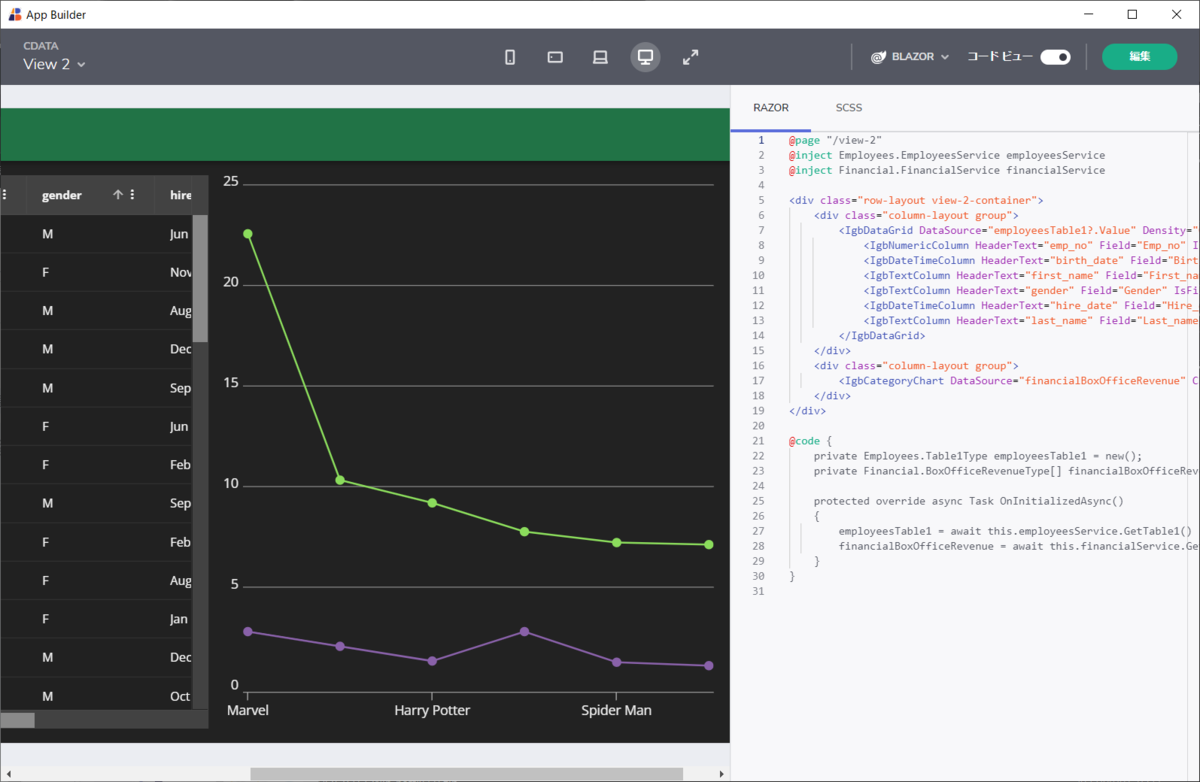
Task: Click the grid vertical scrollbar thumb
Action: pyautogui.click(x=200, y=278)
